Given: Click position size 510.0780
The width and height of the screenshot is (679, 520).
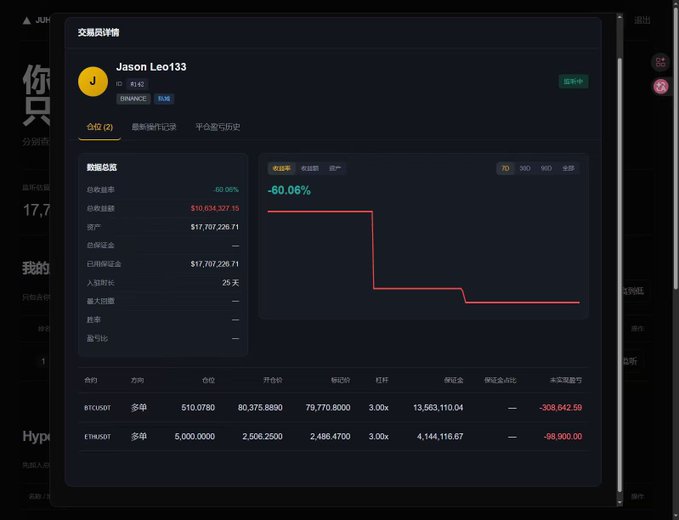Looking at the screenshot, I should 198,407.
